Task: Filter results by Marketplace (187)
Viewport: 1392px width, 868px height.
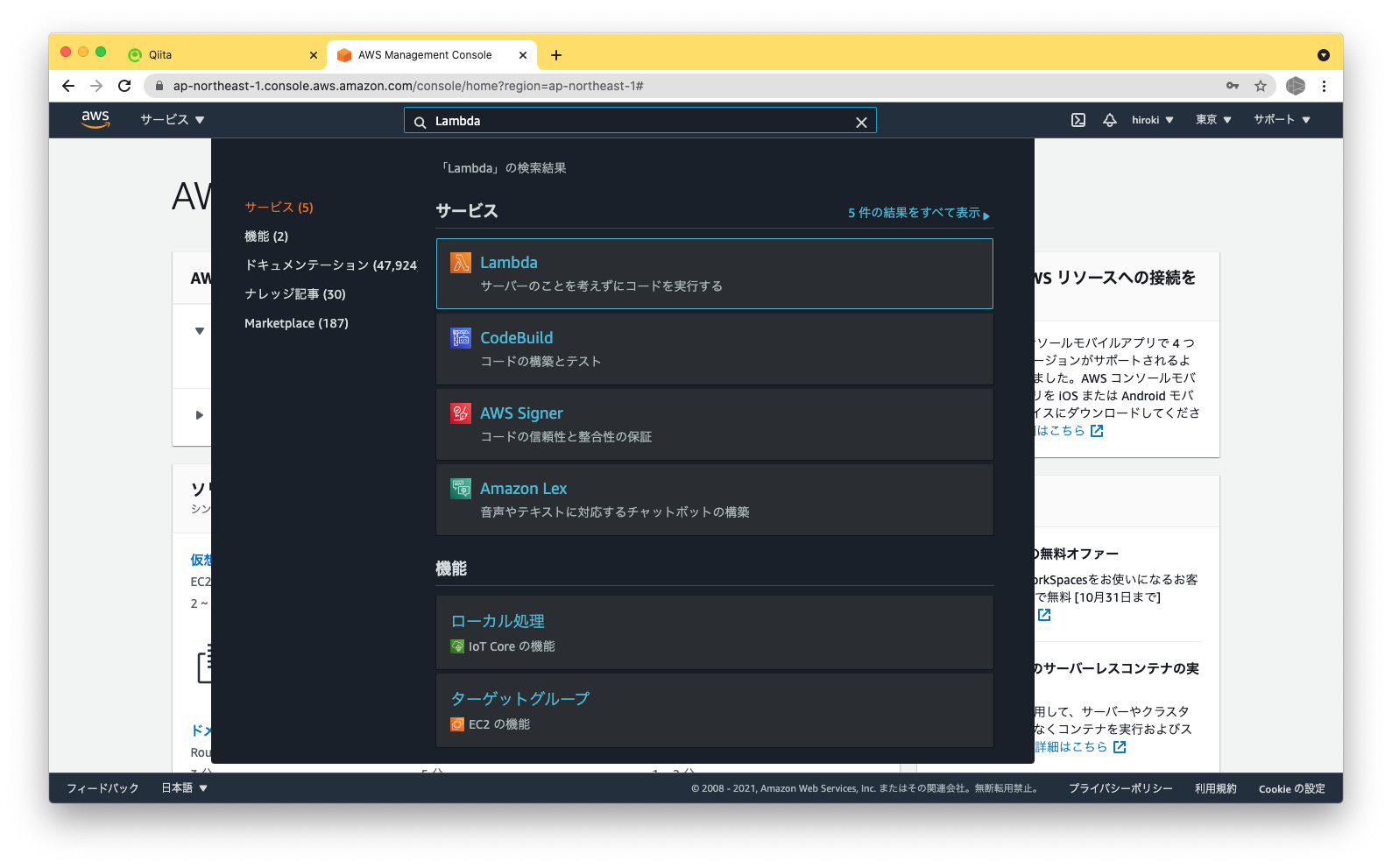Action: coord(296,323)
